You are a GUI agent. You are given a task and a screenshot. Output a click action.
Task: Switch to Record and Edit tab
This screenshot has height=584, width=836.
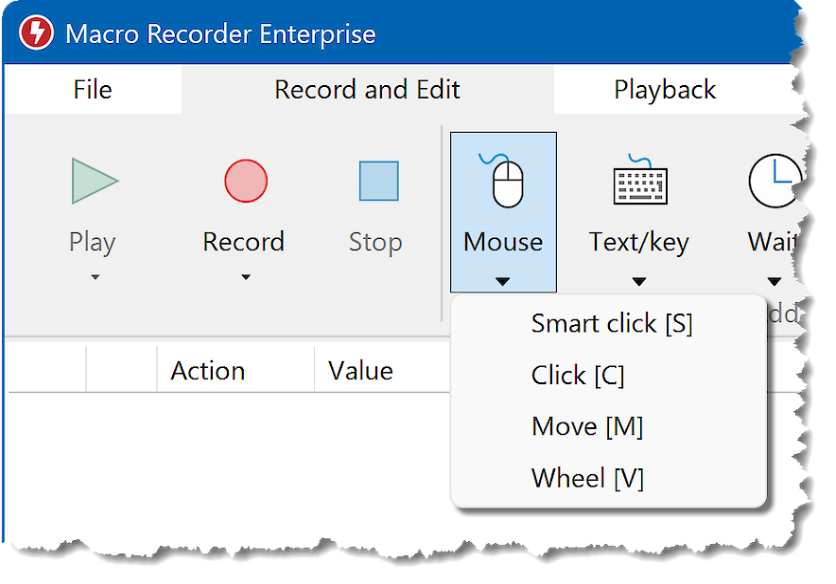coord(367,90)
